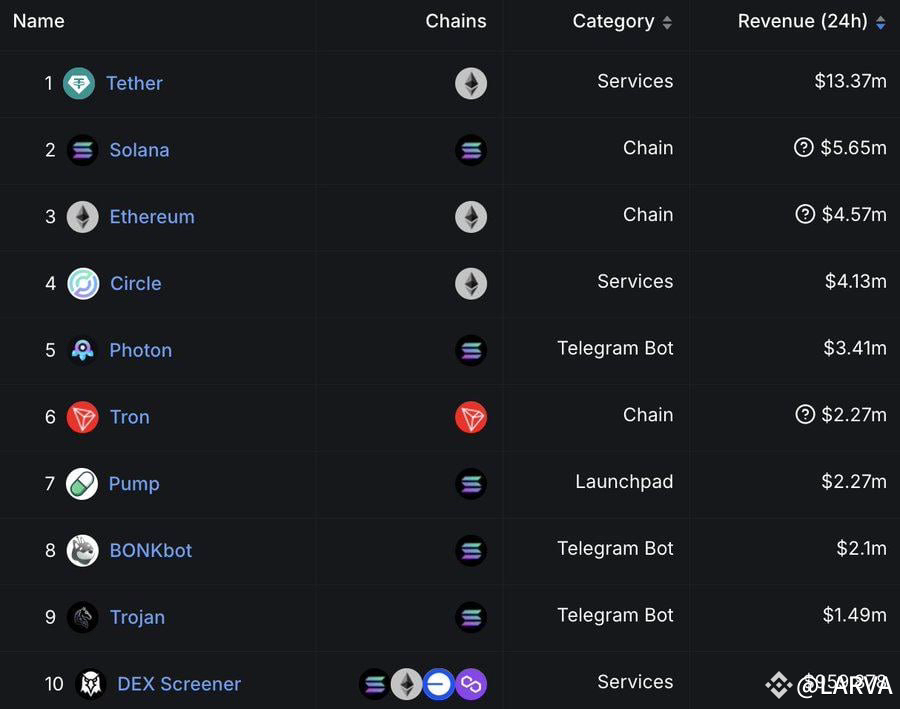This screenshot has height=709, width=900.
Task: Toggle the Category column sort order
Action: [668, 21]
